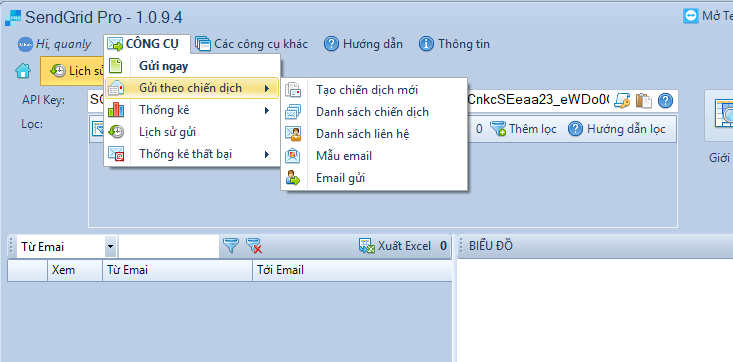Viewport: 733px width, 362px height.
Task: Click the Gửi ngay document icon
Action: click(x=115, y=65)
